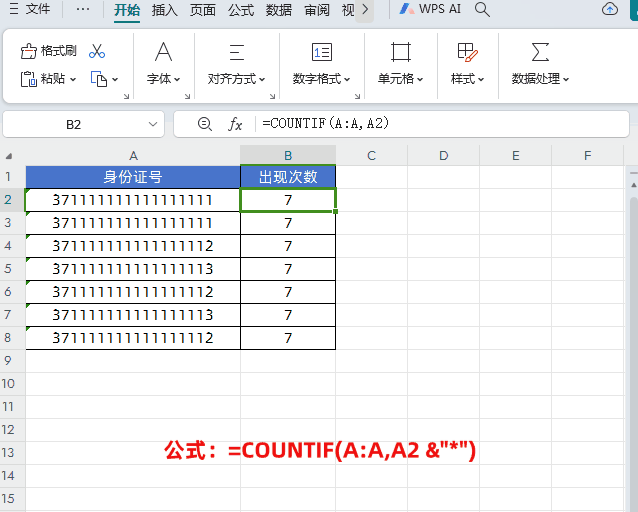Viewport: 638px width, 512px height.
Task: Click the more tabs right arrow button
Action: click(x=365, y=10)
